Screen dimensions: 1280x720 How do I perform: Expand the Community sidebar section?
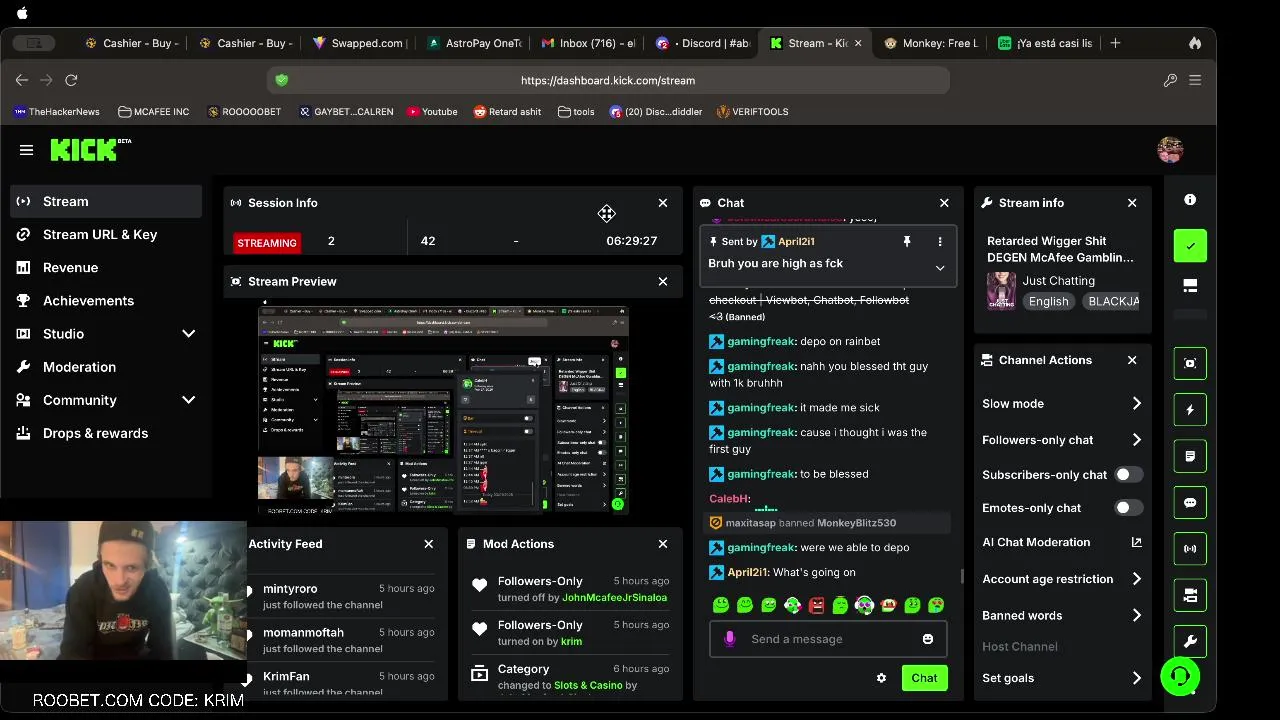188,400
